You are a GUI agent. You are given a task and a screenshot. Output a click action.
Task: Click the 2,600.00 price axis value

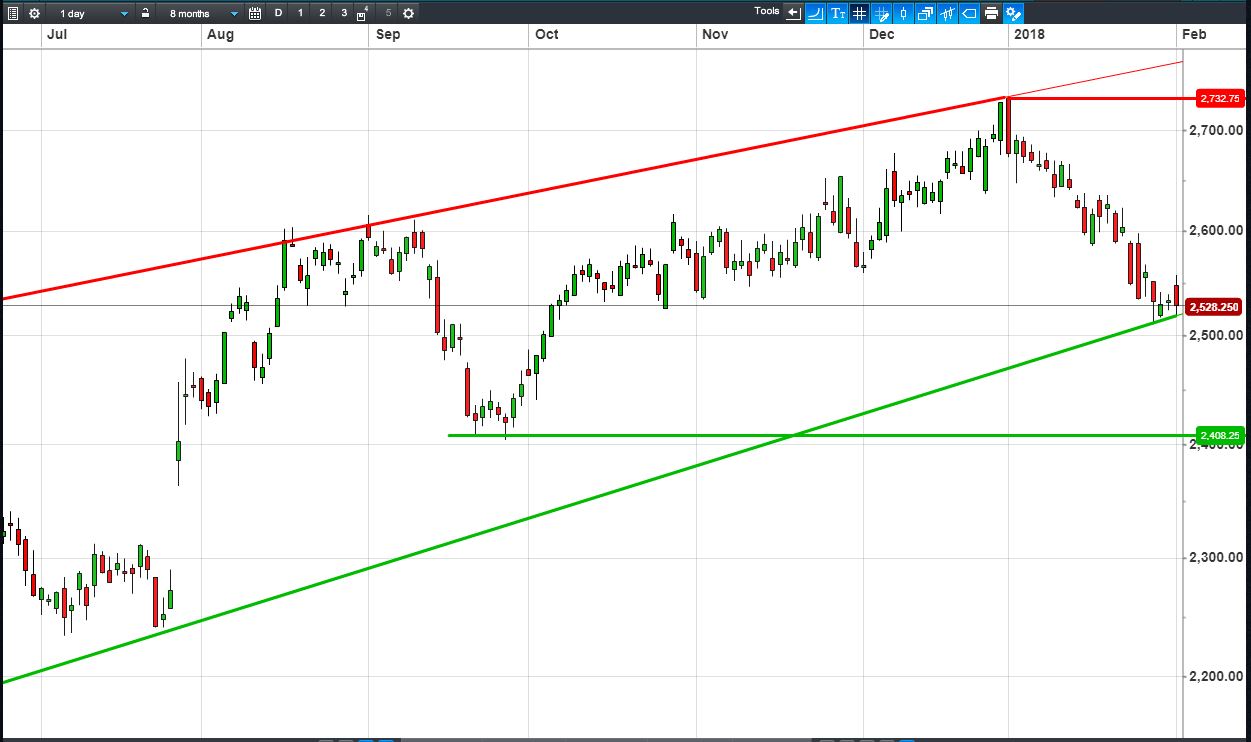pos(1217,231)
